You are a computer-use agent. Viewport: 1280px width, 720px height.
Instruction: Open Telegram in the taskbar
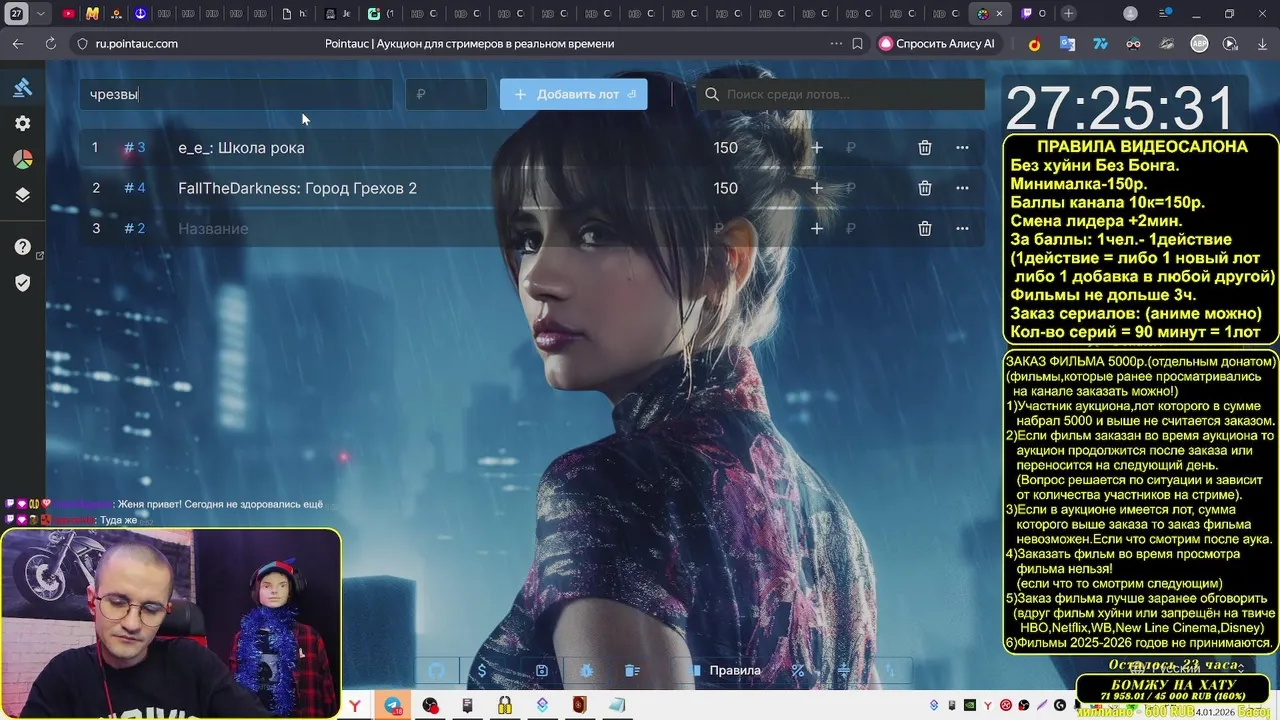392,706
